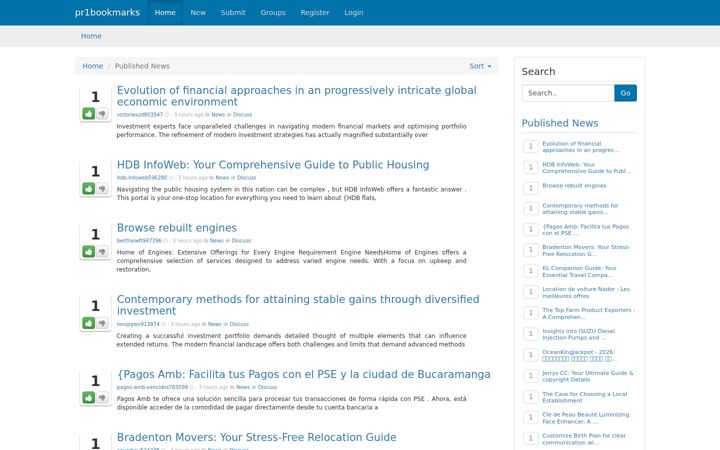Open the Groups nav item

coord(273,12)
